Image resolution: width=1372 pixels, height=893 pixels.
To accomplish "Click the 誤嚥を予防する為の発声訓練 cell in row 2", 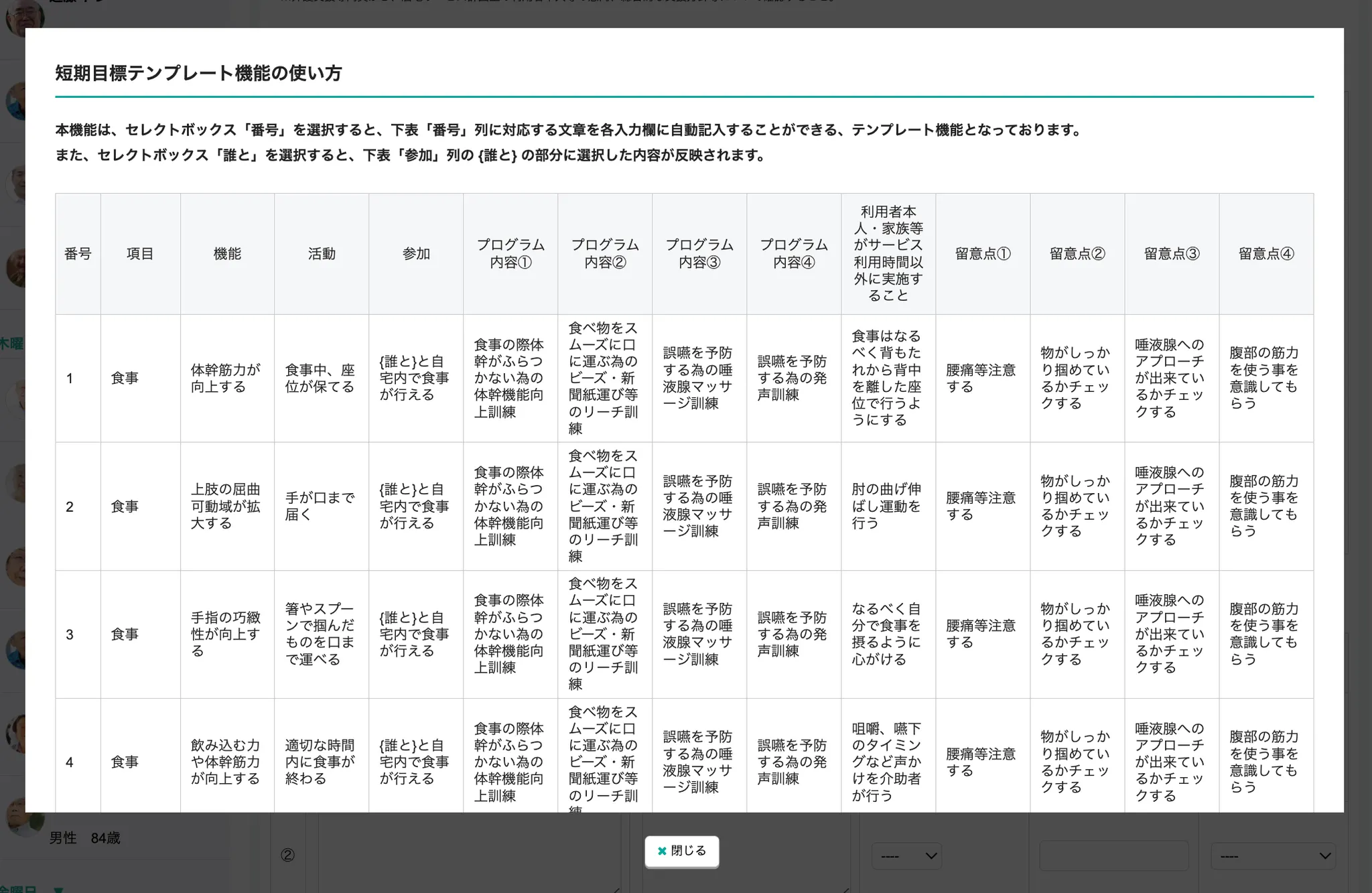I will (x=794, y=506).
